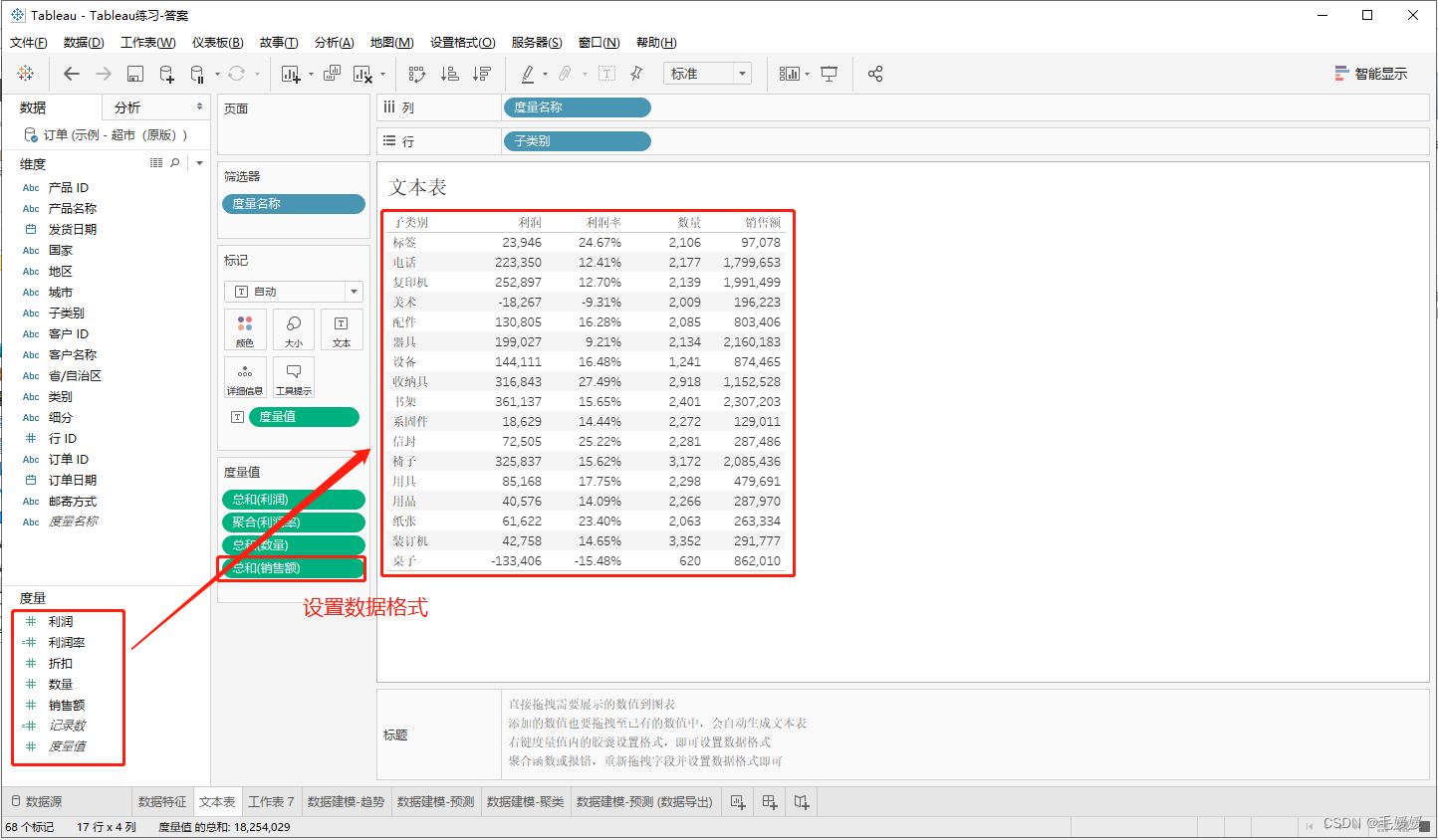
Task: Click the Tableau start page logo icon
Action: click(26, 74)
